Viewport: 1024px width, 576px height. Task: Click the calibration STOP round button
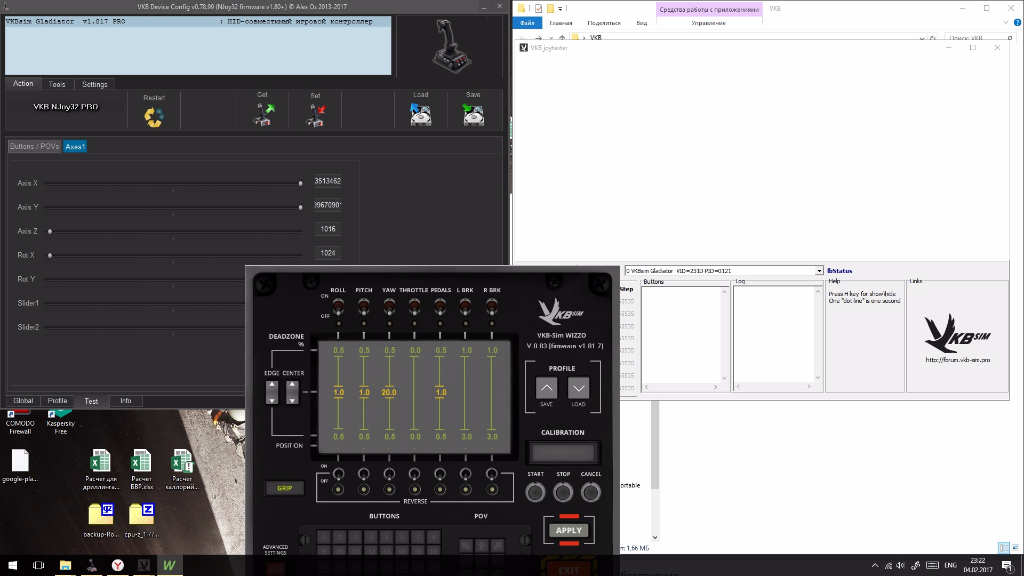coord(563,492)
